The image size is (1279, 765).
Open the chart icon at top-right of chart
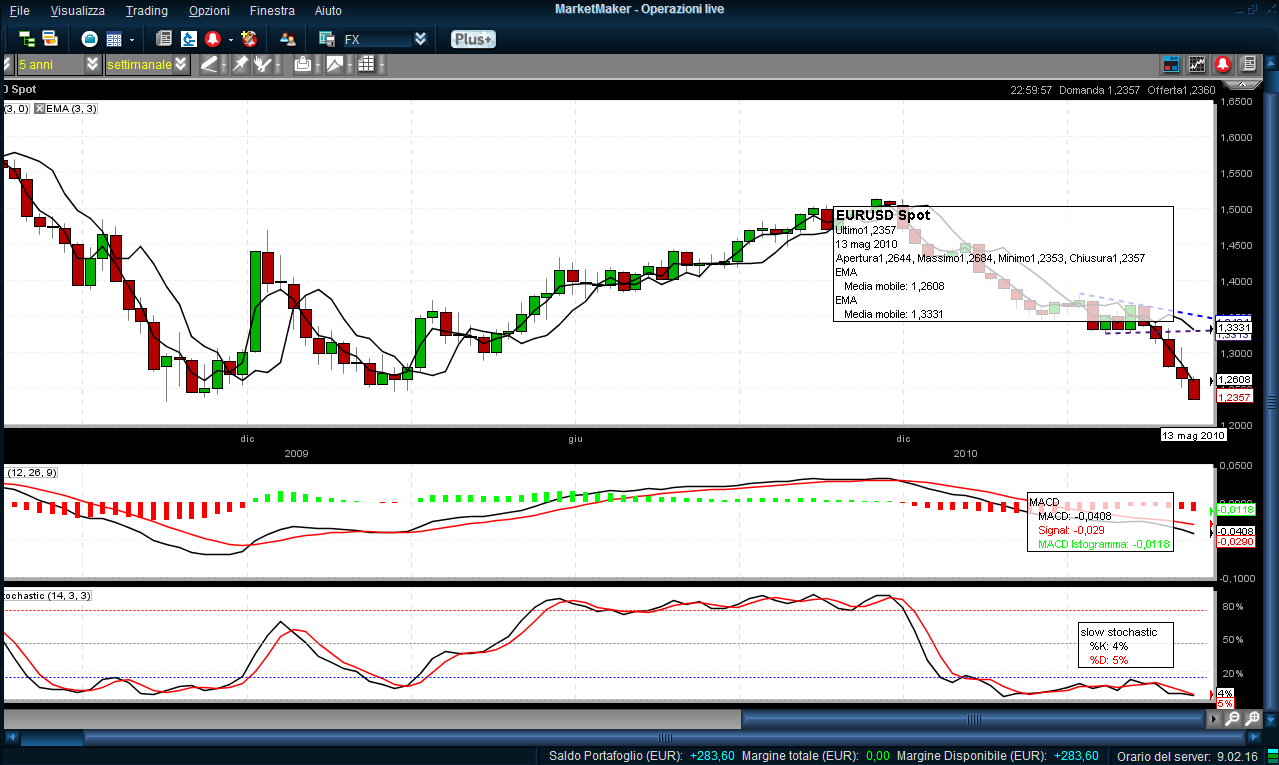point(1196,64)
